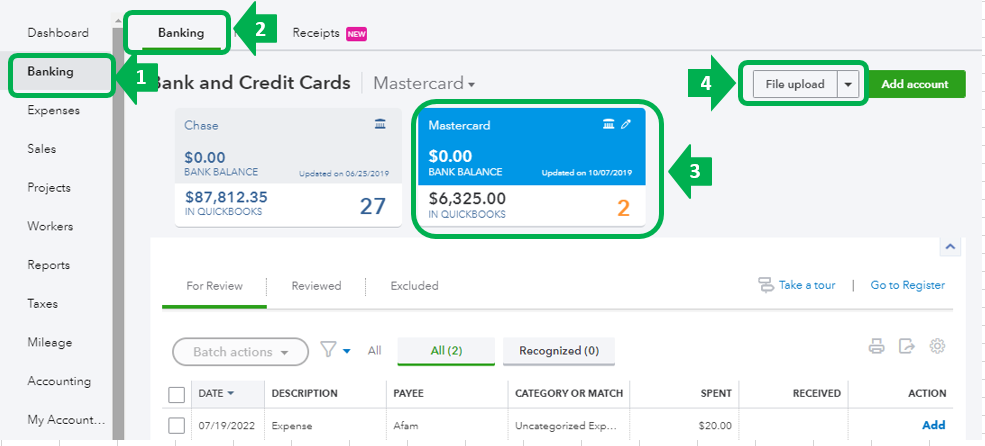The image size is (985, 446).
Task: Click the print icon above the table
Action: [877, 347]
